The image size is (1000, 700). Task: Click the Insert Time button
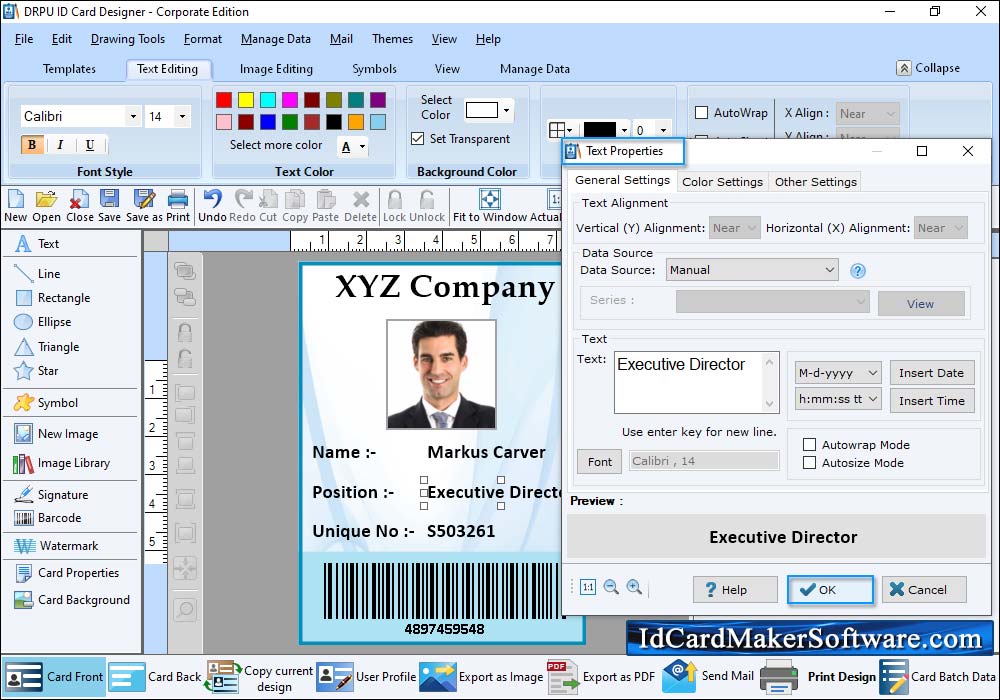click(932, 400)
